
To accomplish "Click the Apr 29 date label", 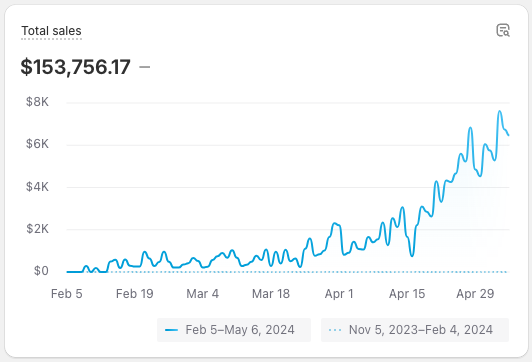I will point(475,294).
